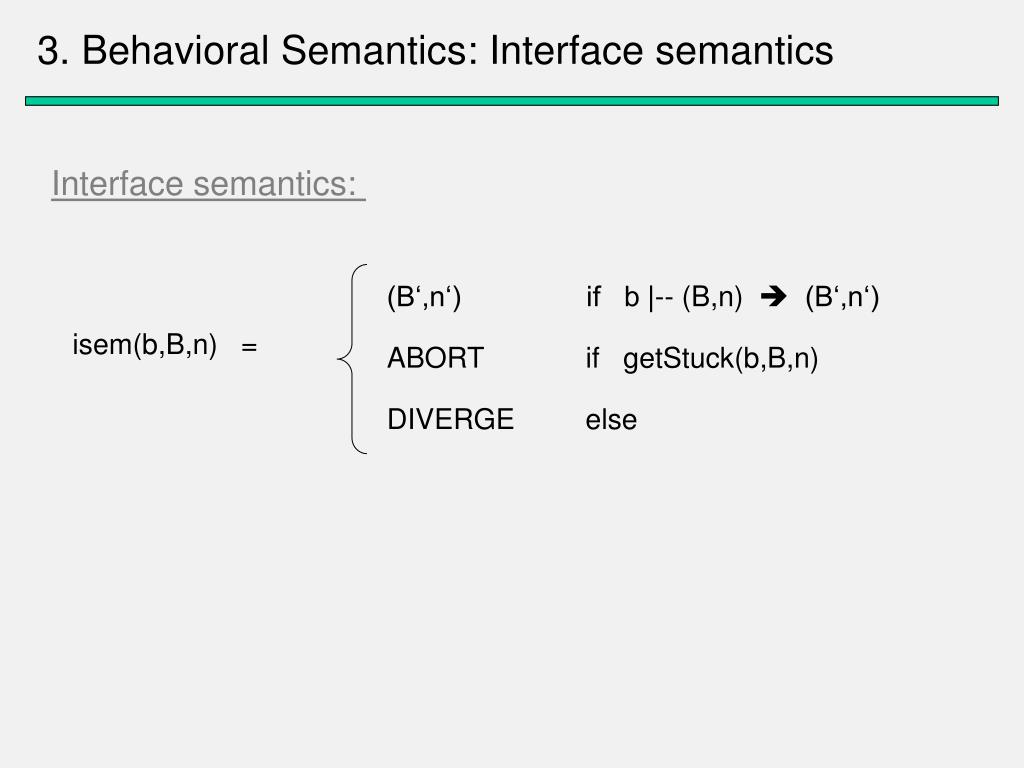Viewport: 1024px width, 768px height.
Task: Click the turnstile symbol '|--'
Action: pyautogui.click(x=661, y=297)
